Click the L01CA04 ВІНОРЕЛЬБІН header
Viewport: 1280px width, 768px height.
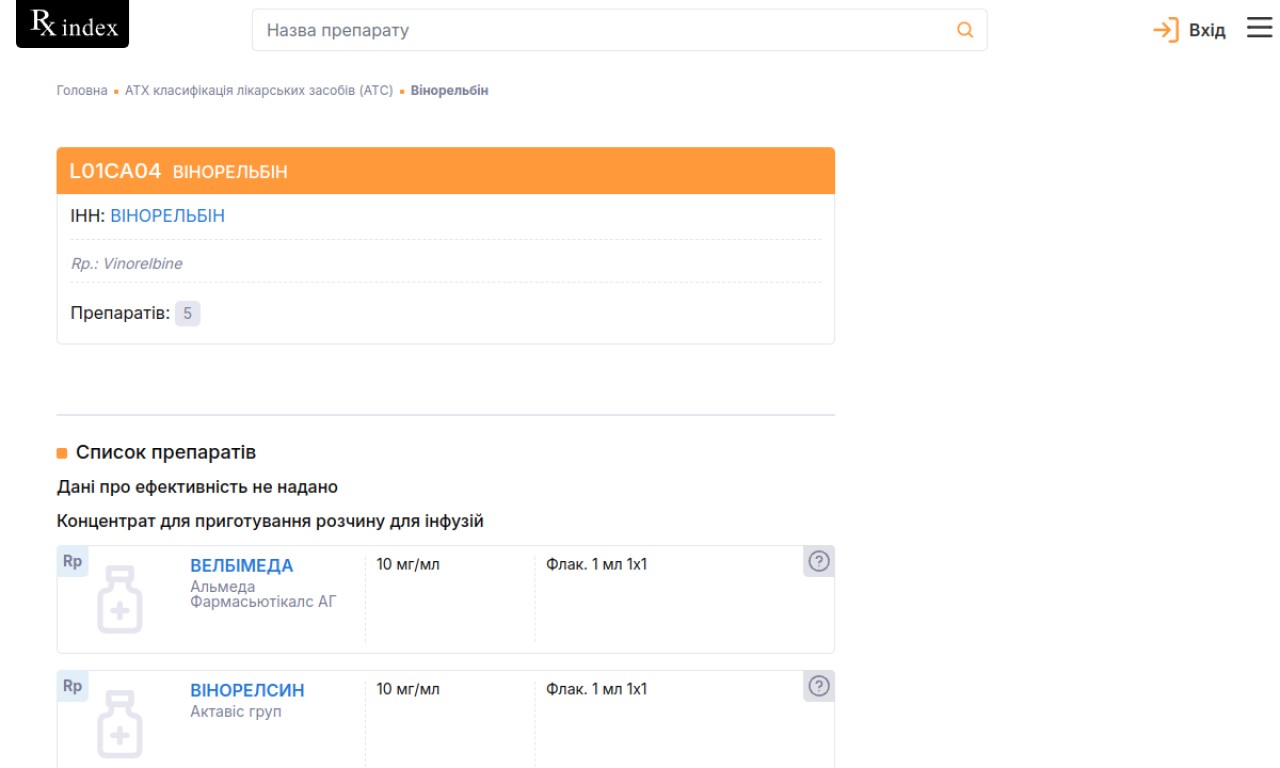(x=446, y=171)
